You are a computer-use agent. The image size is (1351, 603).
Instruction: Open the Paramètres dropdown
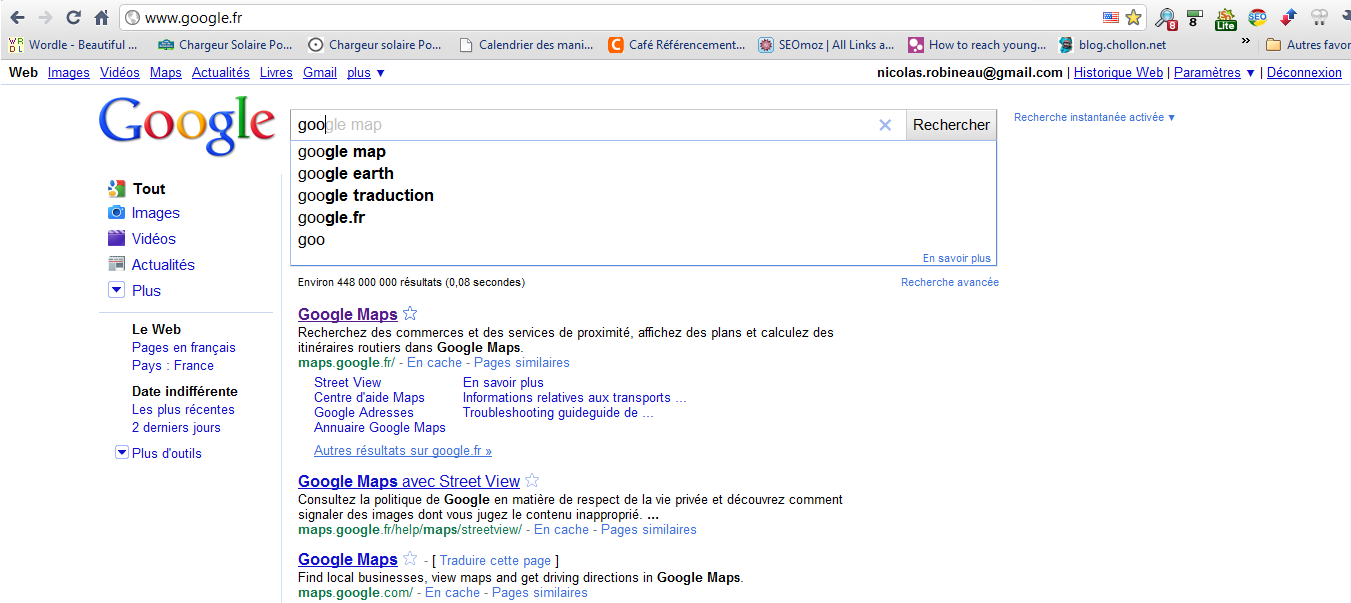click(x=1214, y=73)
